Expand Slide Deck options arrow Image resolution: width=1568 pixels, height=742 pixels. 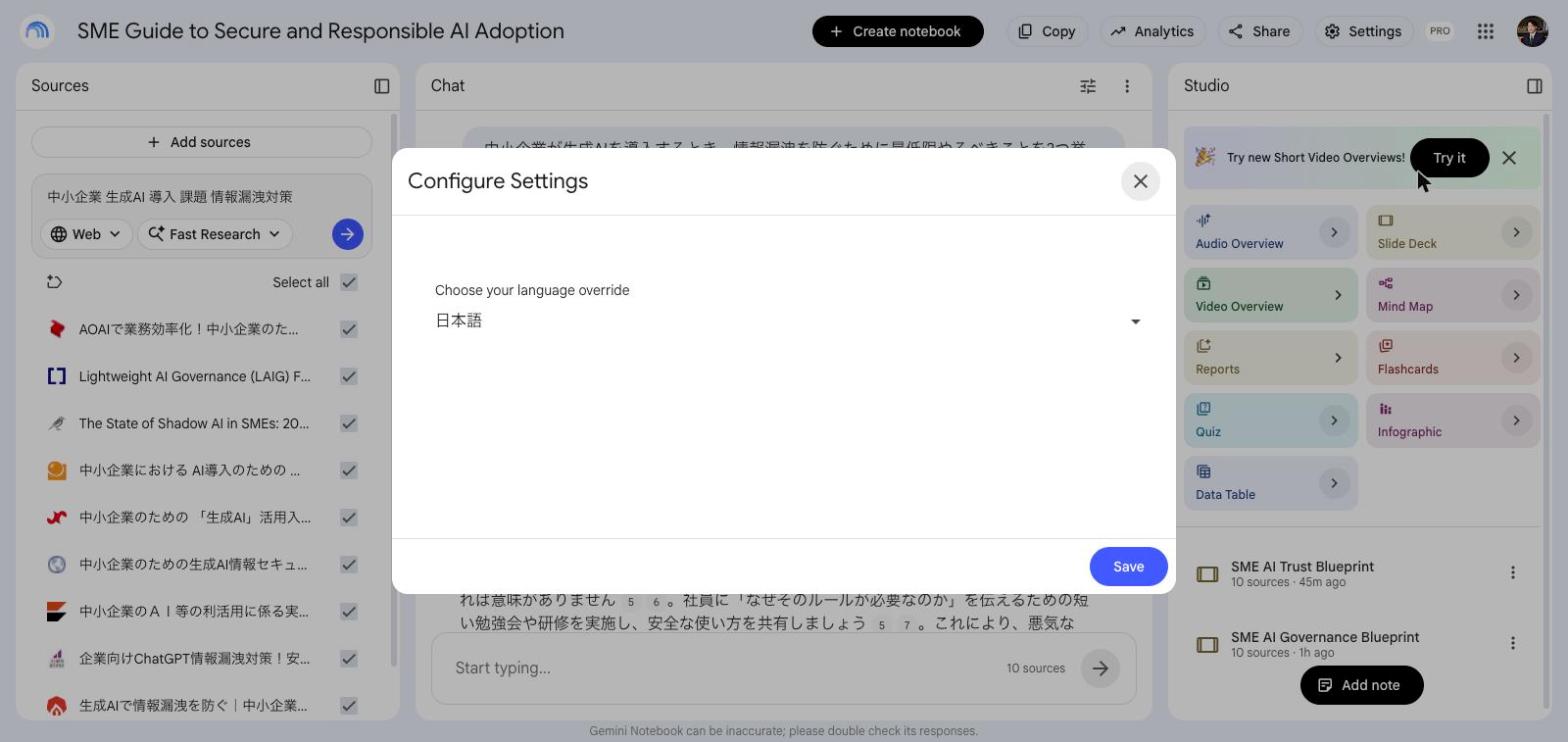pos(1516,232)
